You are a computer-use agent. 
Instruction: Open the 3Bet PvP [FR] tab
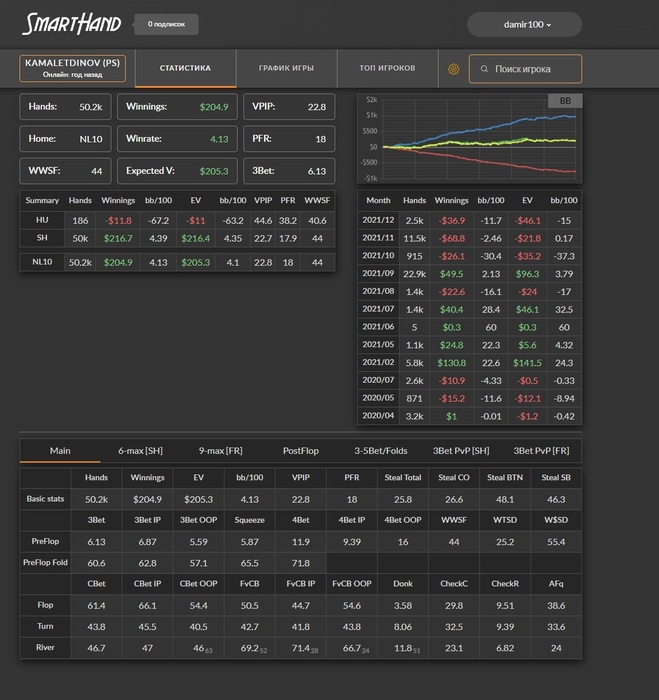[x=541, y=450]
